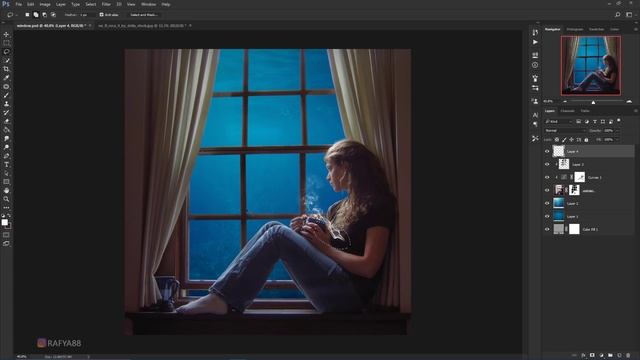This screenshot has width=640, height=360.
Task: Switch to the Channels tab
Action: pos(567,111)
